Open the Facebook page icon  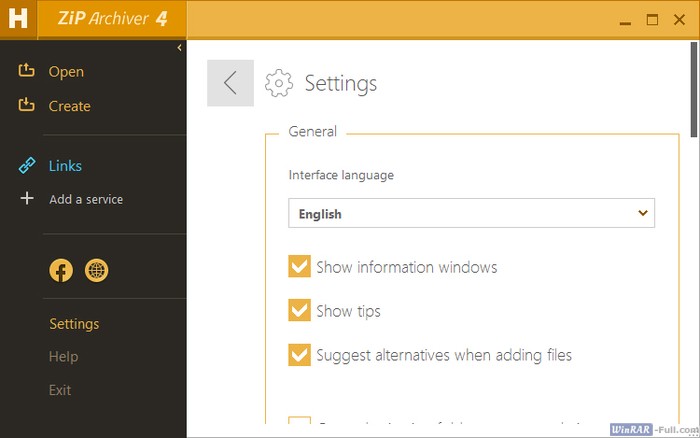coord(61,270)
